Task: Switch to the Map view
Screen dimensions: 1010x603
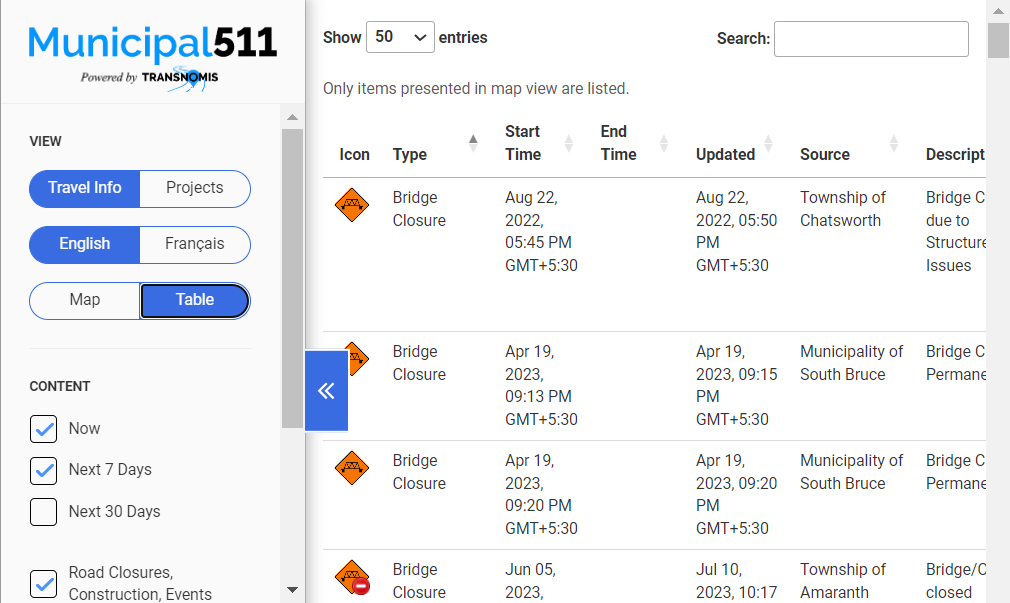Action: pos(84,300)
